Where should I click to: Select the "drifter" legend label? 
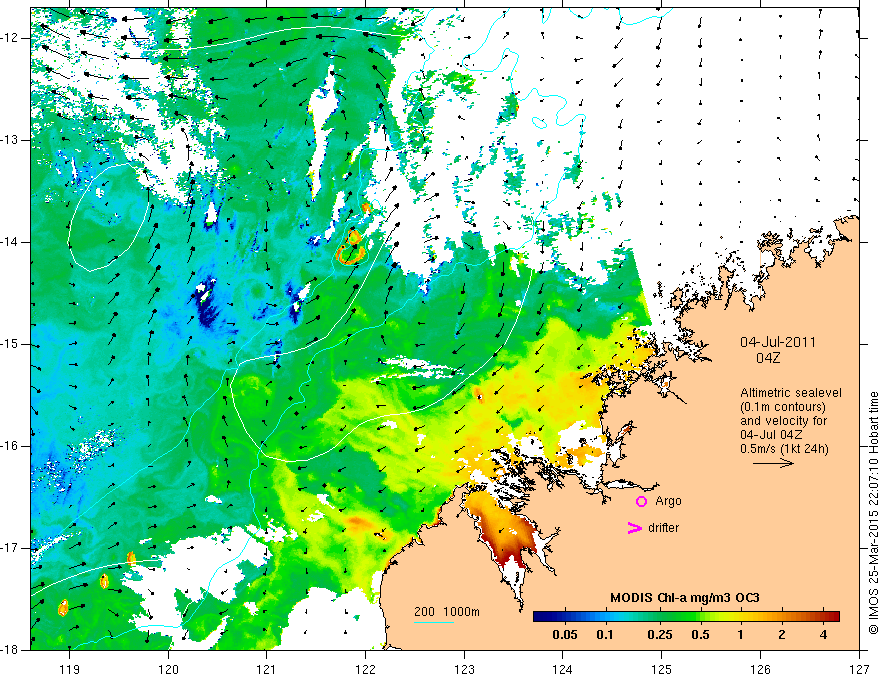pos(663,528)
